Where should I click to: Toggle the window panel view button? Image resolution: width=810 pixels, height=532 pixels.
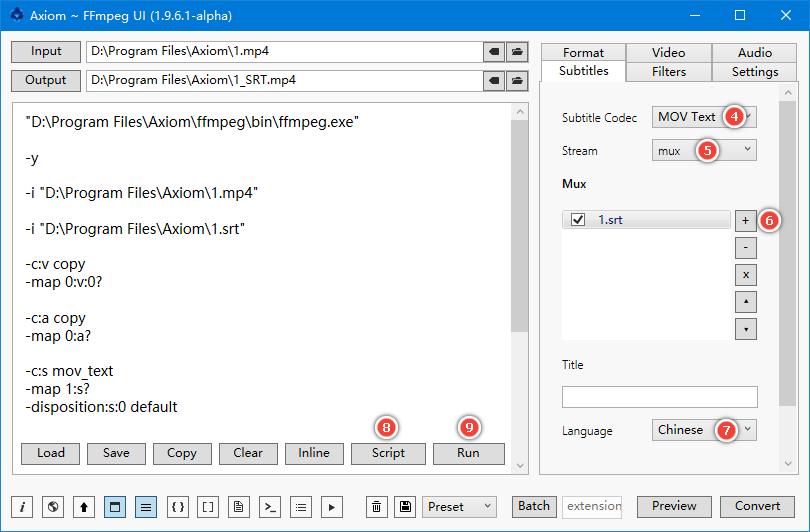pos(115,506)
